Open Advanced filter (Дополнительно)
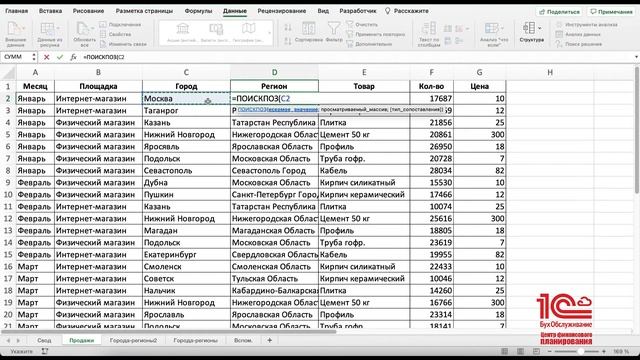The width and height of the screenshot is (640, 360). click(369, 44)
